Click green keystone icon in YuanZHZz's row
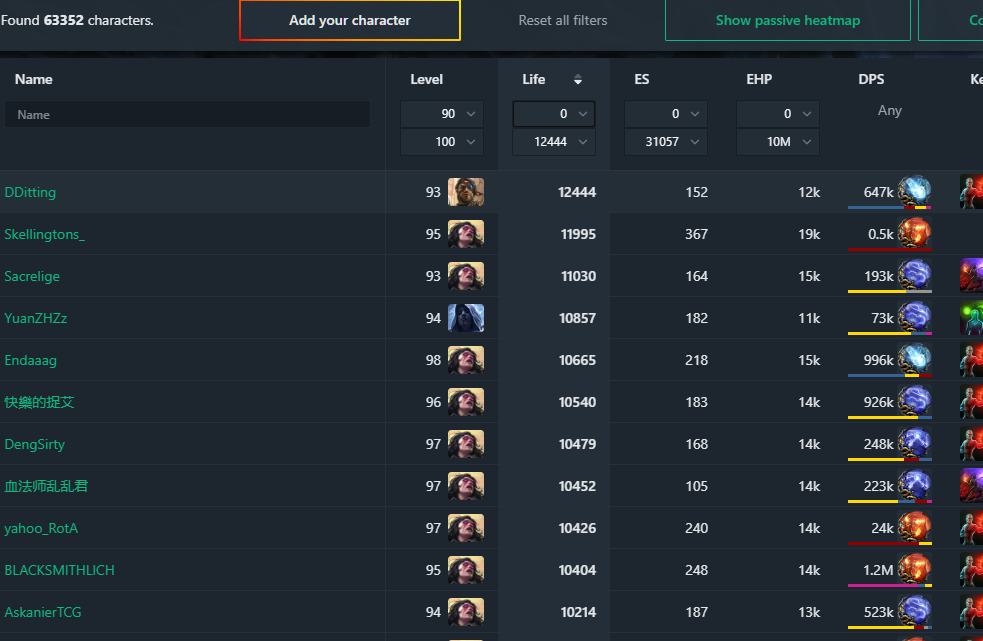Image resolution: width=983 pixels, height=641 pixels. coord(972,318)
